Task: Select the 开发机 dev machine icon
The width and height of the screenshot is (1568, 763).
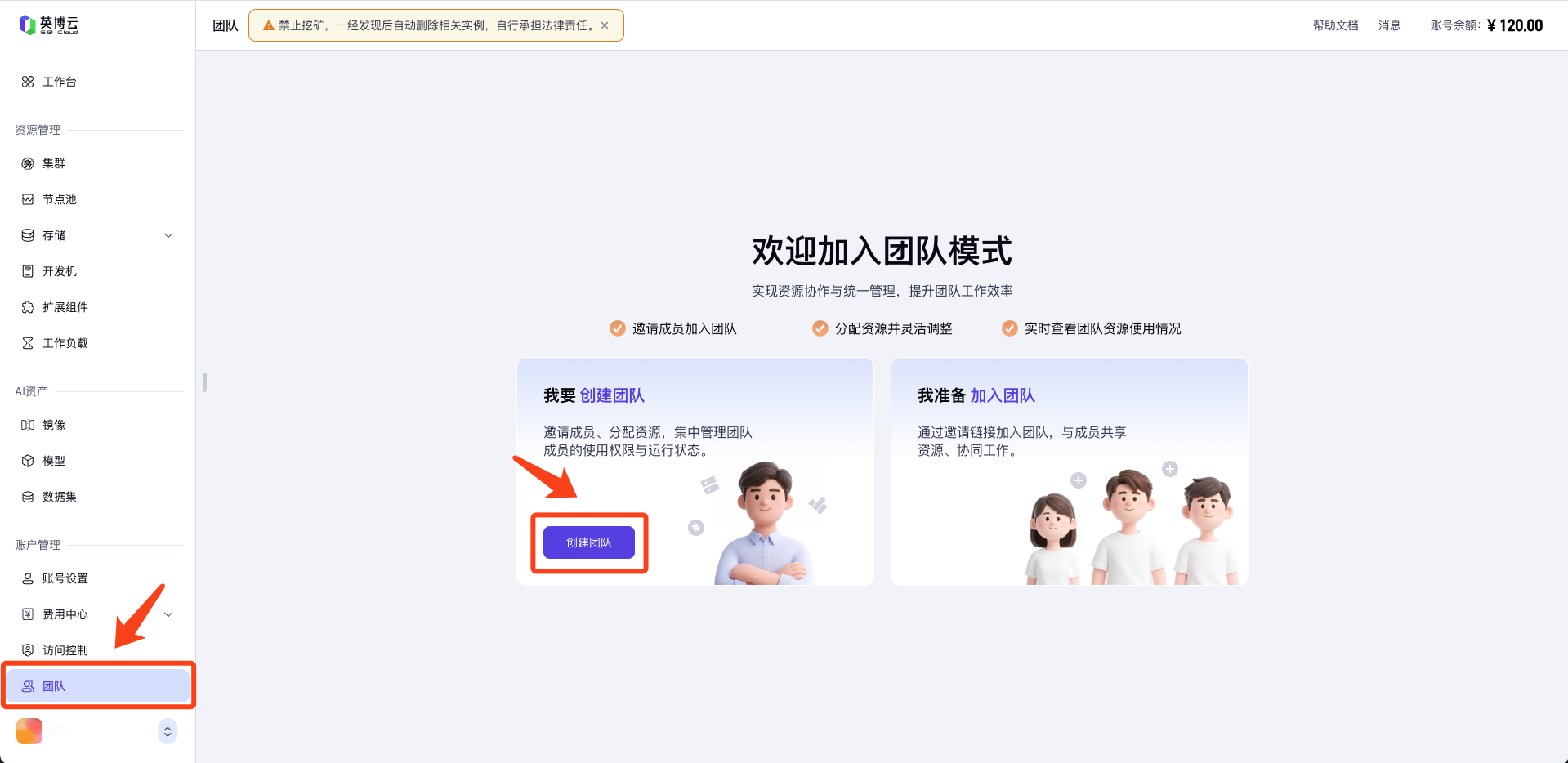Action: tap(28, 271)
